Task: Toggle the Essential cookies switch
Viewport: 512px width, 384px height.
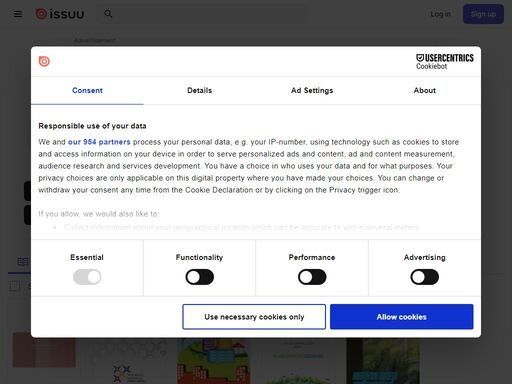Action: pos(87,277)
